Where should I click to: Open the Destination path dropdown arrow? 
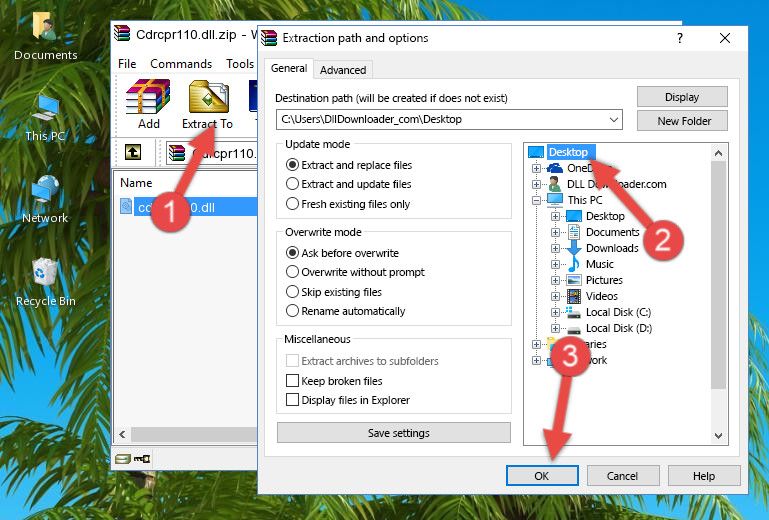614,120
